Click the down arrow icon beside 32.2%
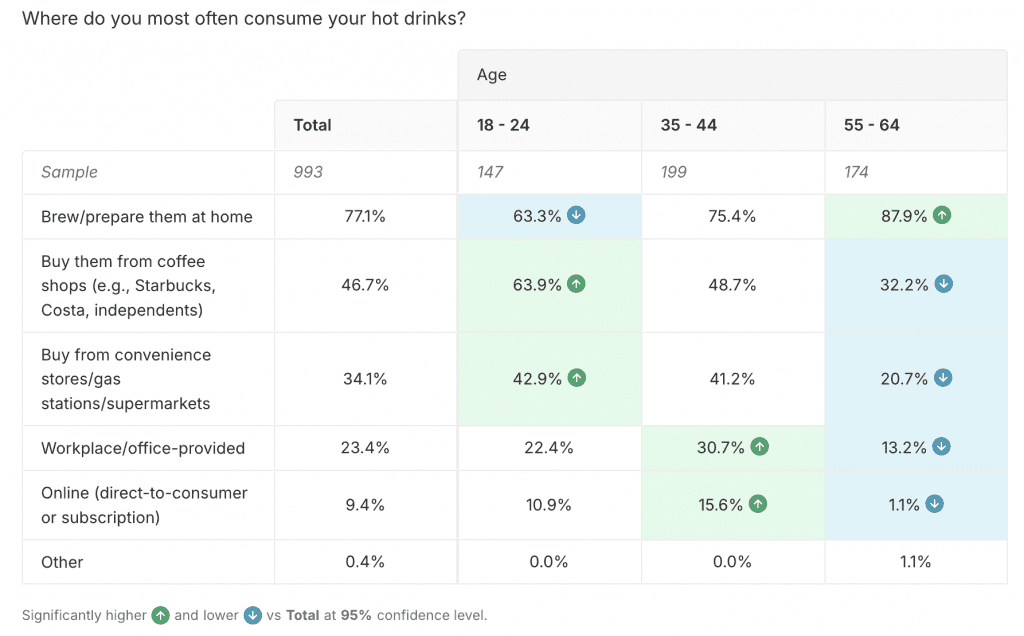The height and width of the screenshot is (636, 1024). 943,285
